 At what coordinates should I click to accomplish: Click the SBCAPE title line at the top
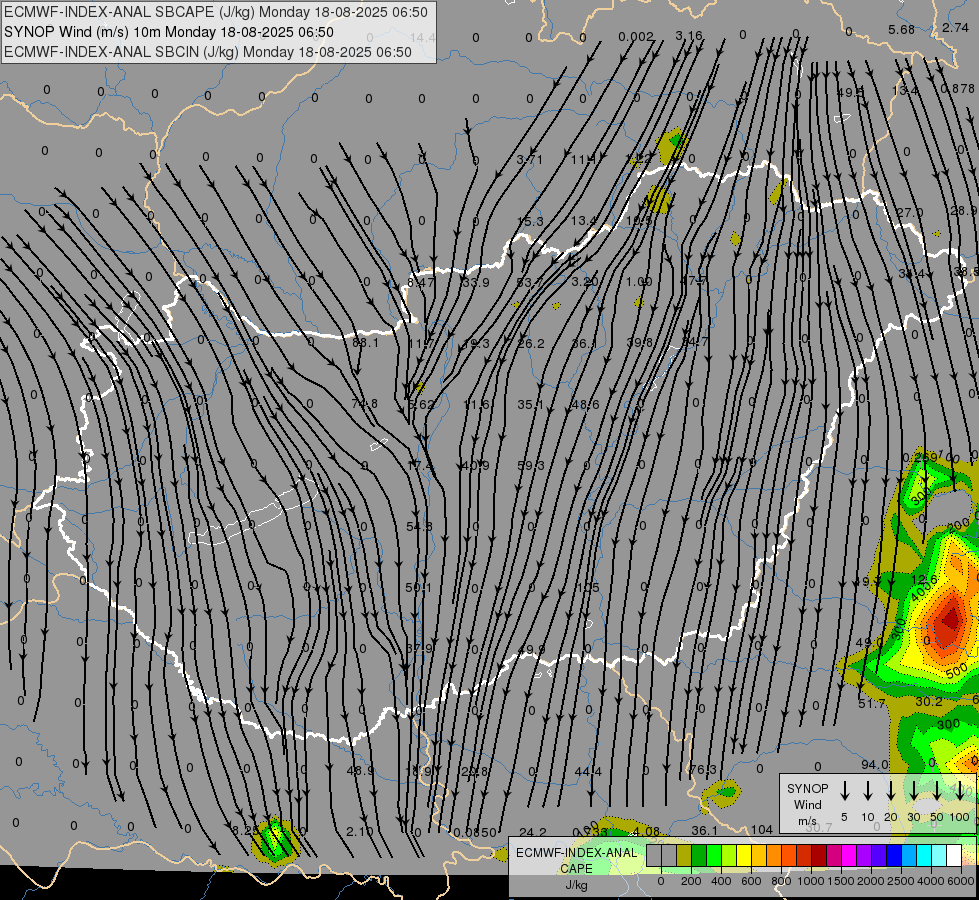[x=216, y=12]
